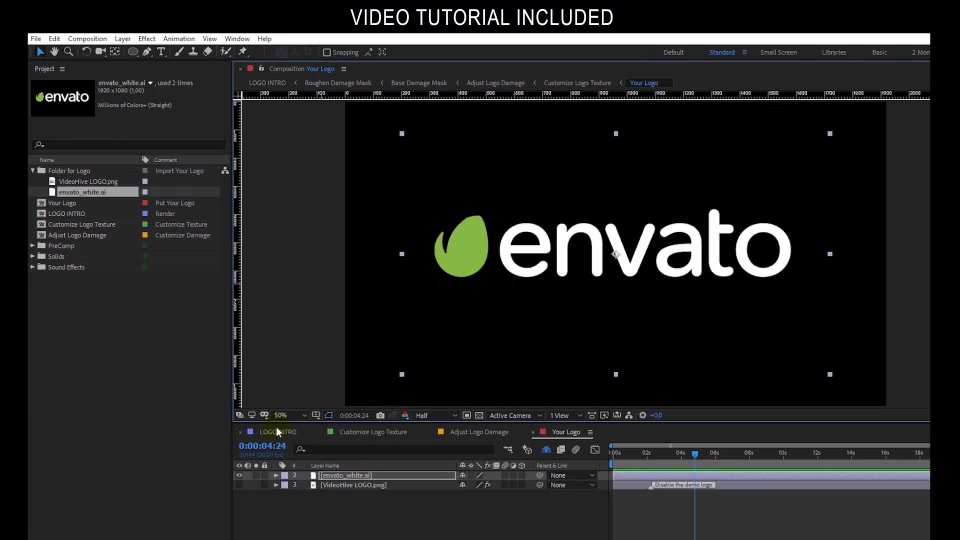This screenshot has width=960, height=540.
Task: Enable the Snapping checkbox
Action: pos(327,53)
